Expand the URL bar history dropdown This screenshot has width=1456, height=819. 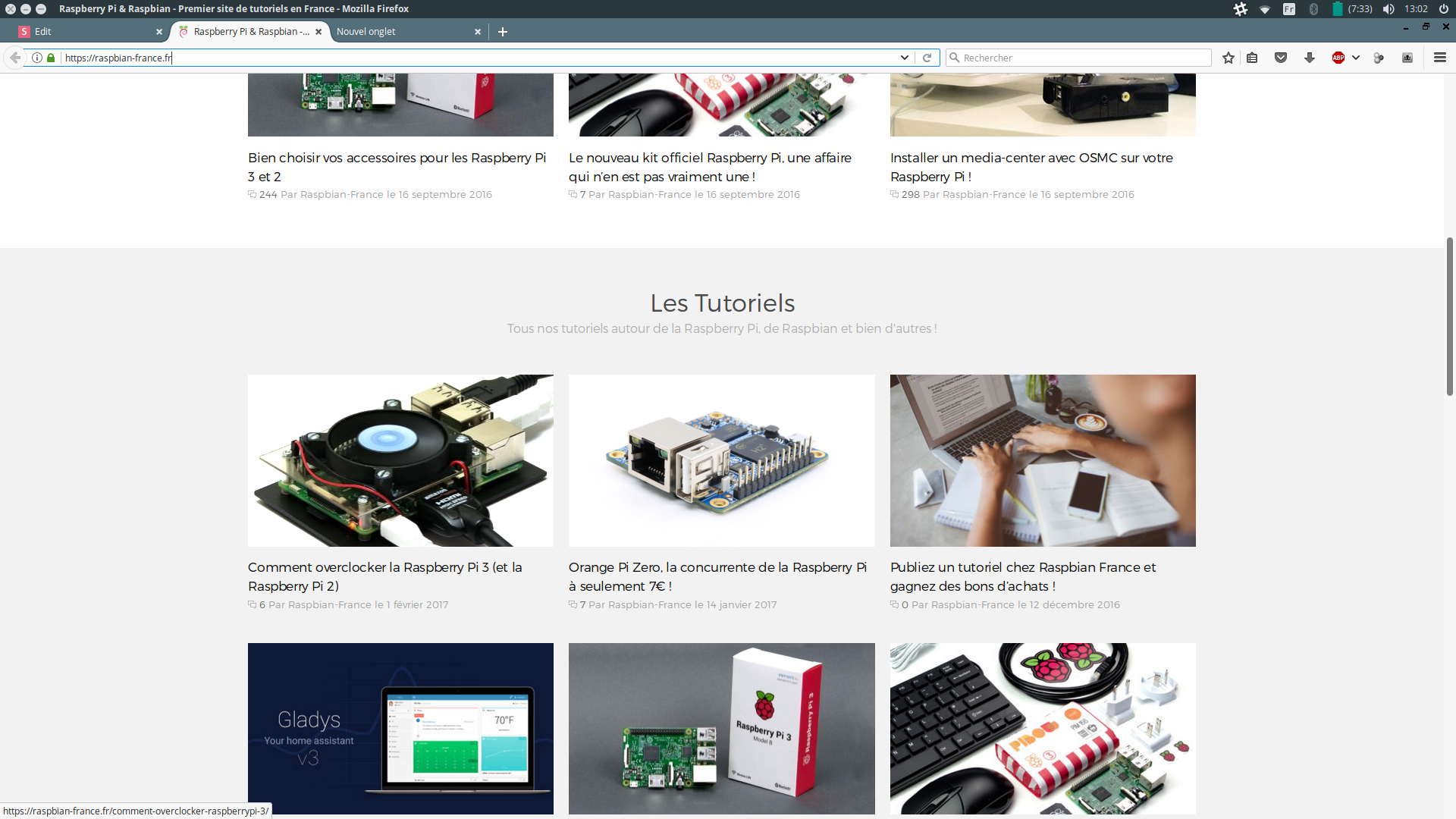(904, 58)
